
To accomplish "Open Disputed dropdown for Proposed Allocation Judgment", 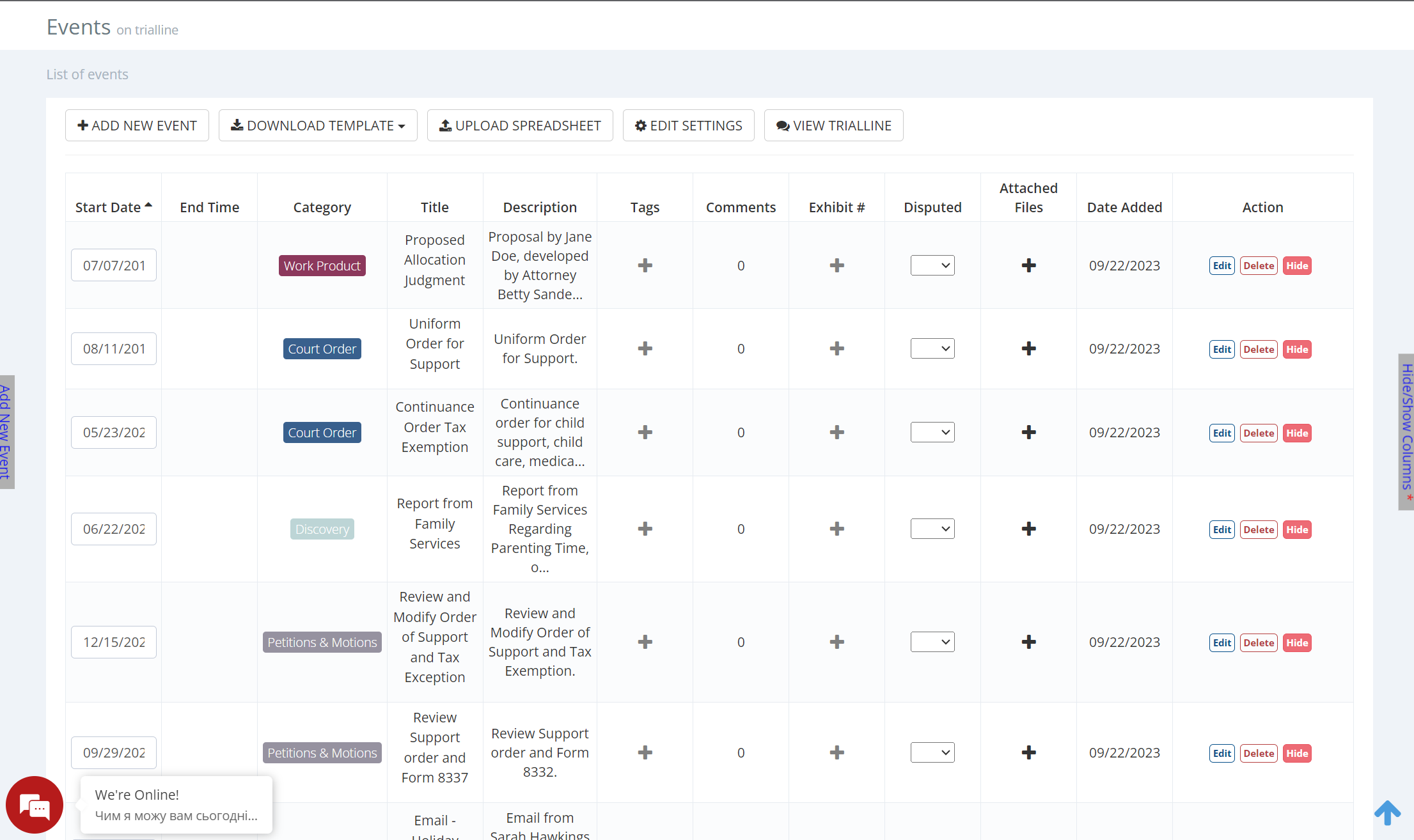I will 932,265.
